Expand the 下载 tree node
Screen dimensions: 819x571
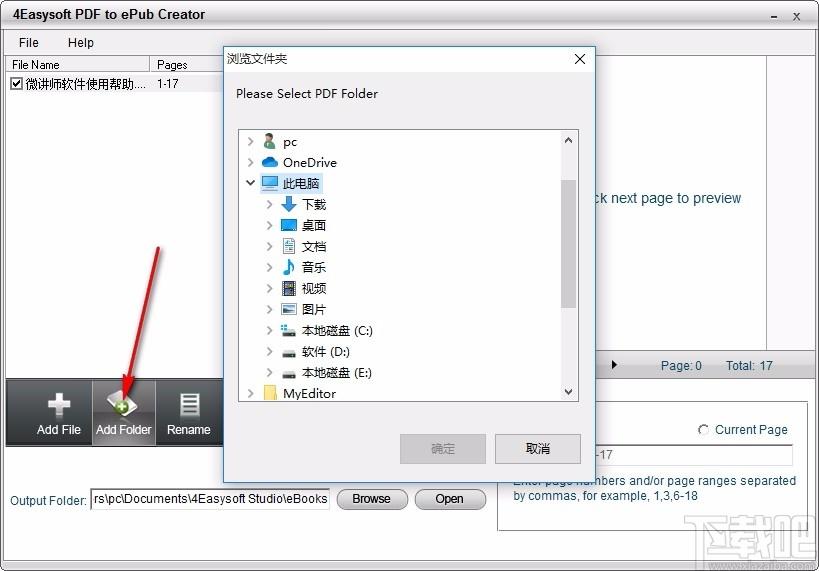270,204
